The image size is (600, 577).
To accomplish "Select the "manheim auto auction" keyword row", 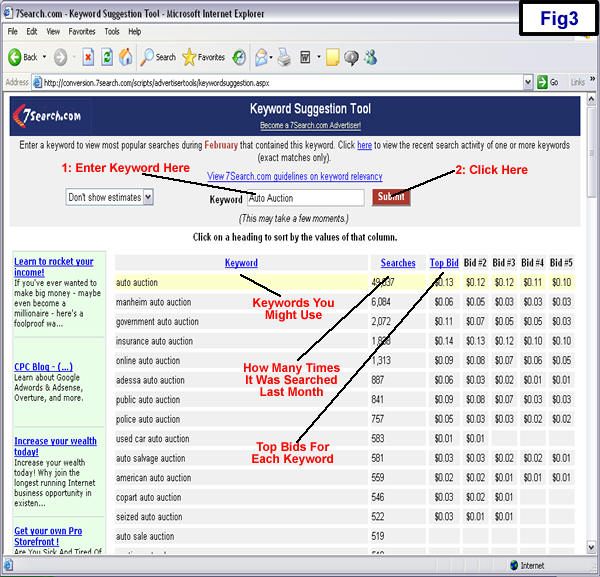I will click(x=344, y=302).
